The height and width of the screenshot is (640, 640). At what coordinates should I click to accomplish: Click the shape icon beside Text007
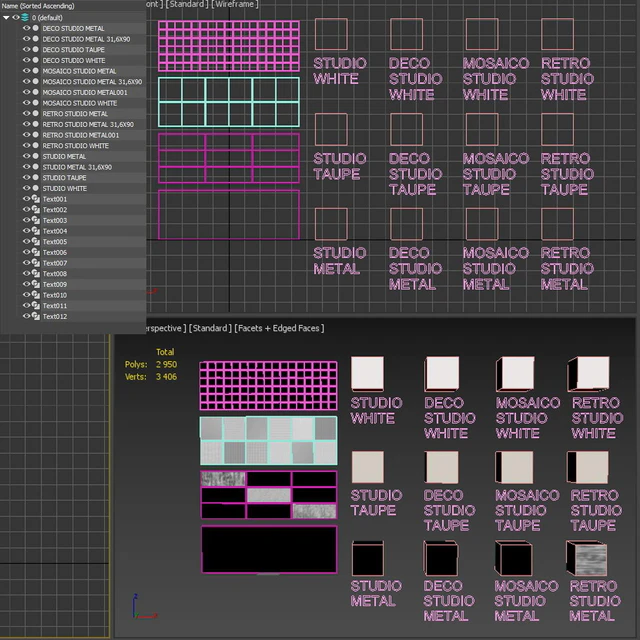pyautogui.click(x=36, y=263)
